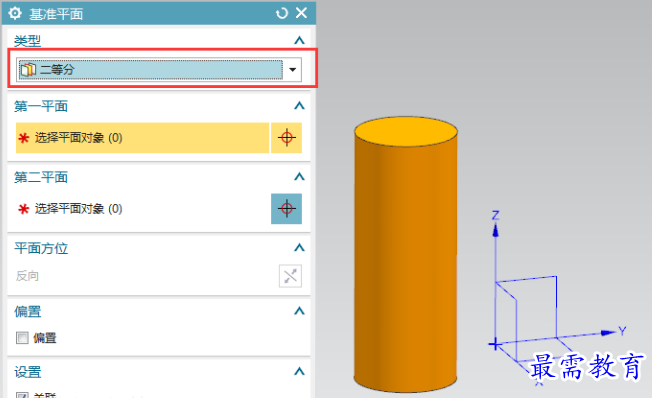This screenshot has height=398, width=652.
Task: Click the 二等分 type icon in combo box
Action: pyautogui.click(x=28, y=69)
